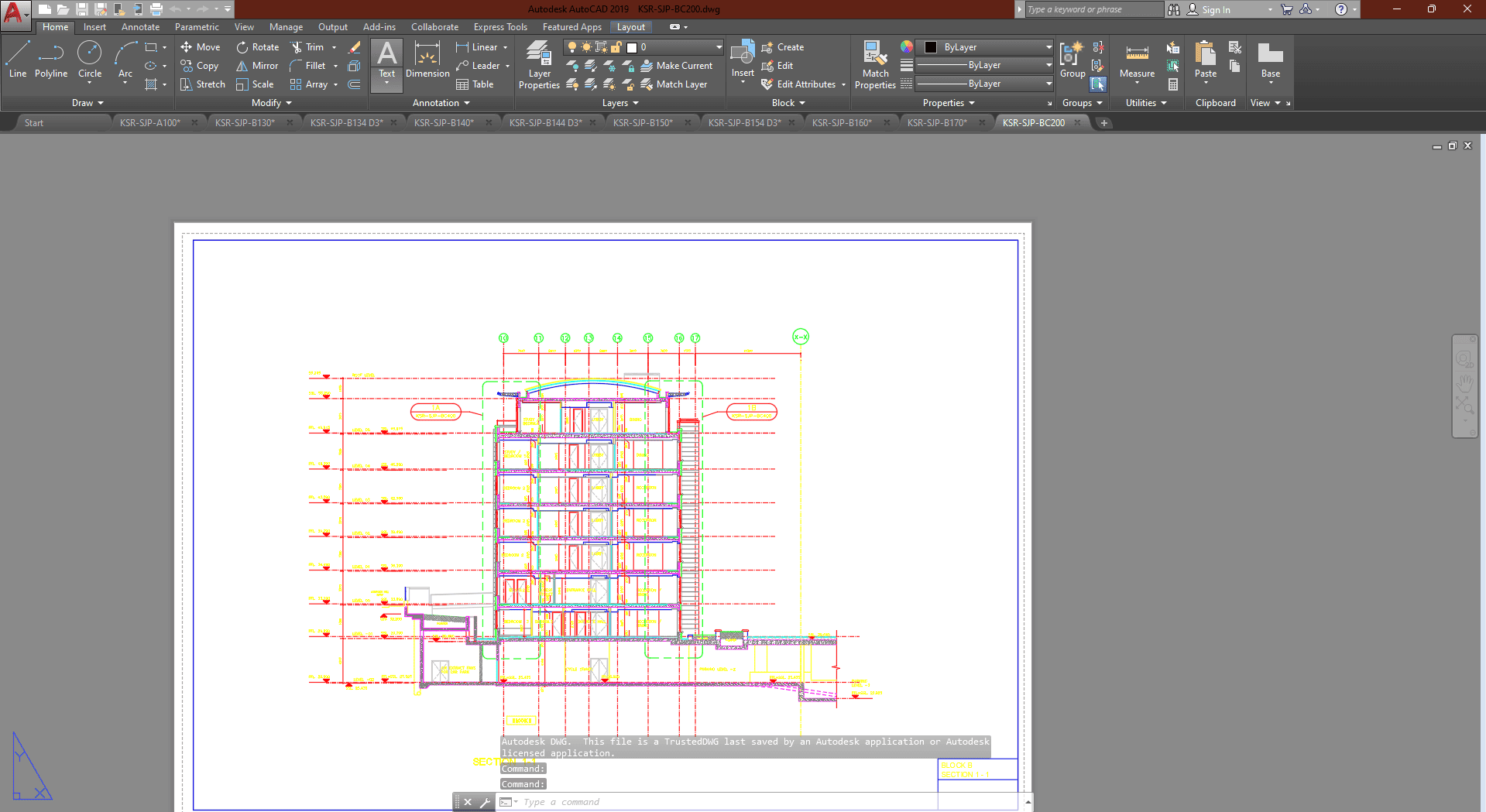Image resolution: width=1486 pixels, height=812 pixels.
Task: Open Layer Properties manager
Action: coord(539,64)
